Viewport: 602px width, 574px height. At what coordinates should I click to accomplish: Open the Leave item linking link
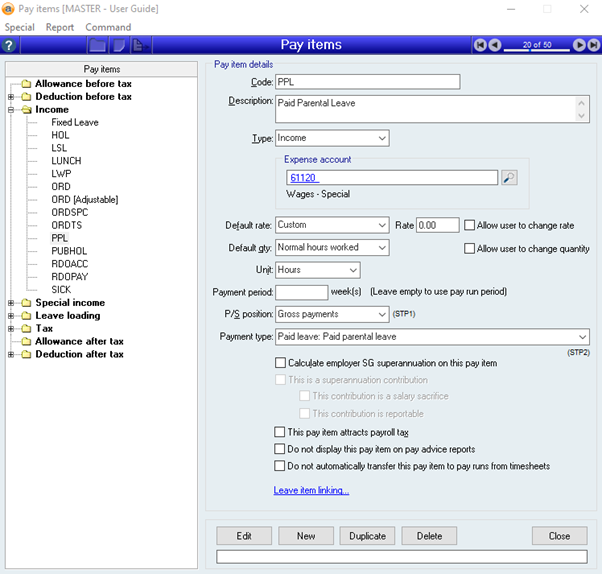tap(311, 490)
